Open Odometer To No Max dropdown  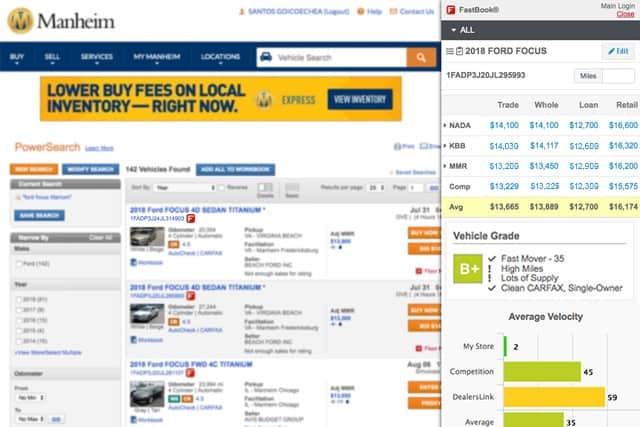[x=31, y=419]
